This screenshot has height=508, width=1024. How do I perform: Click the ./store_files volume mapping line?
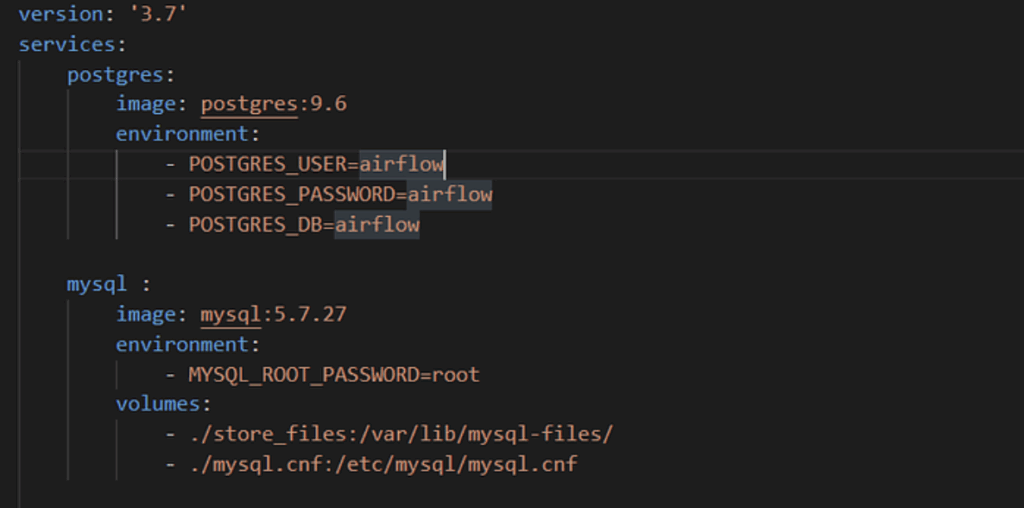400,435
